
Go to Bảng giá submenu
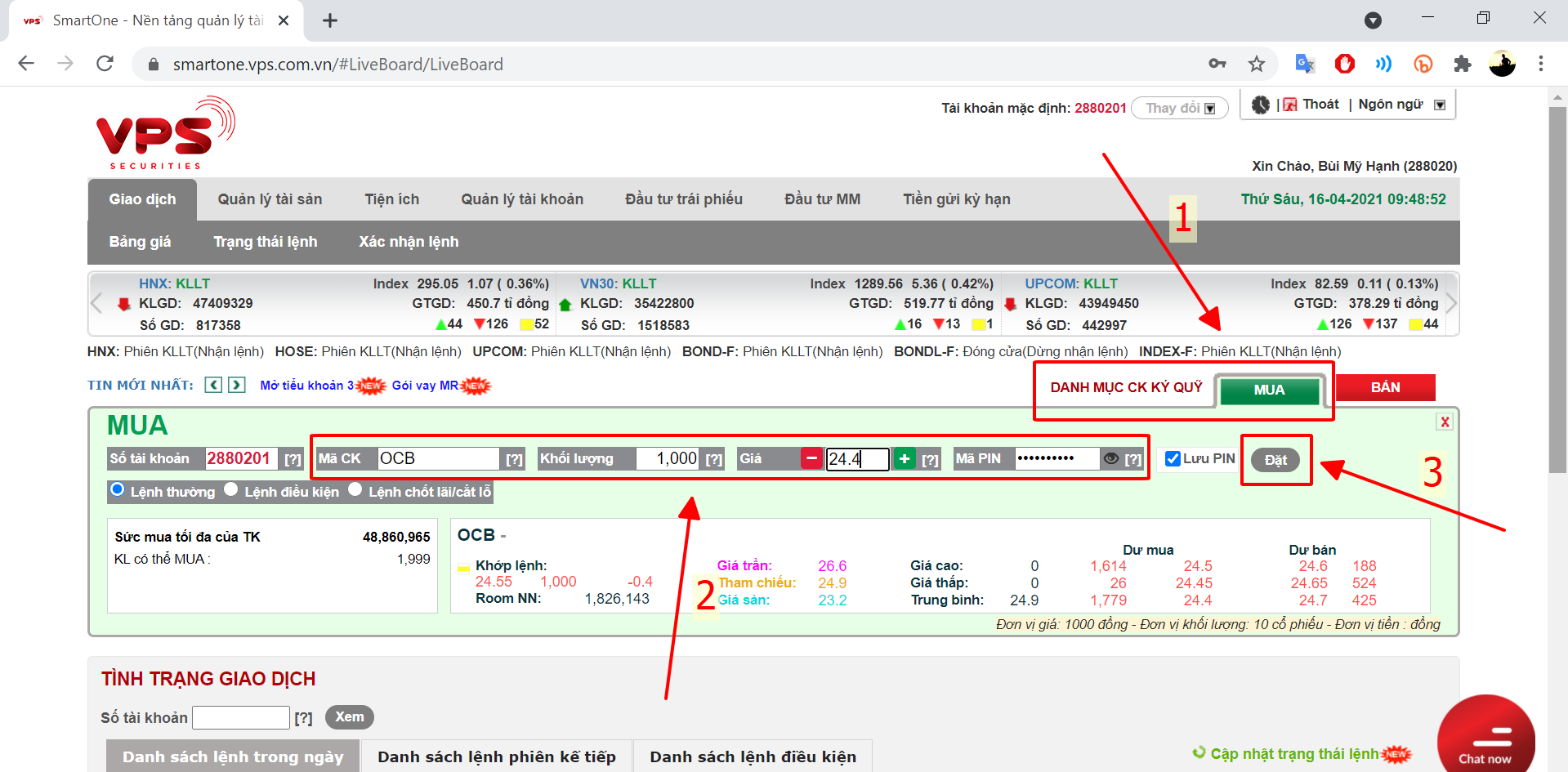(140, 242)
